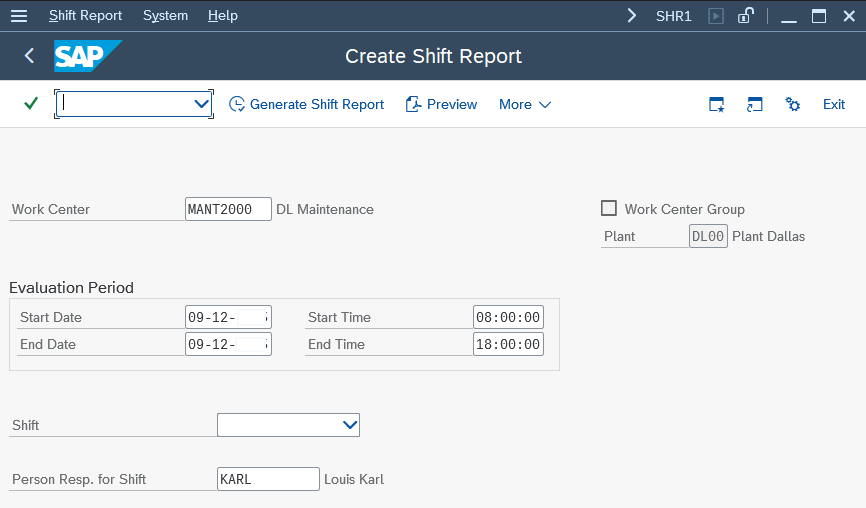Screen dimensions: 866x508
Task: Confirm with the green checkmark icon
Action: (31, 103)
